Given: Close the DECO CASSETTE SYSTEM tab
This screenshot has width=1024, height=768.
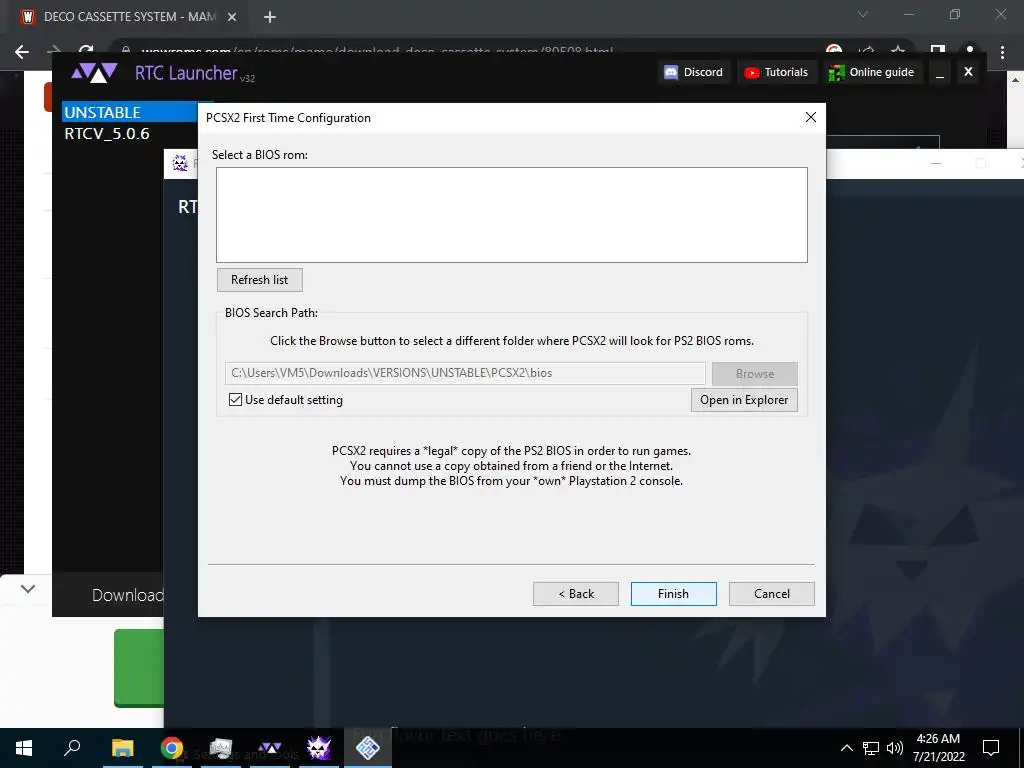Looking at the screenshot, I should pos(232,17).
